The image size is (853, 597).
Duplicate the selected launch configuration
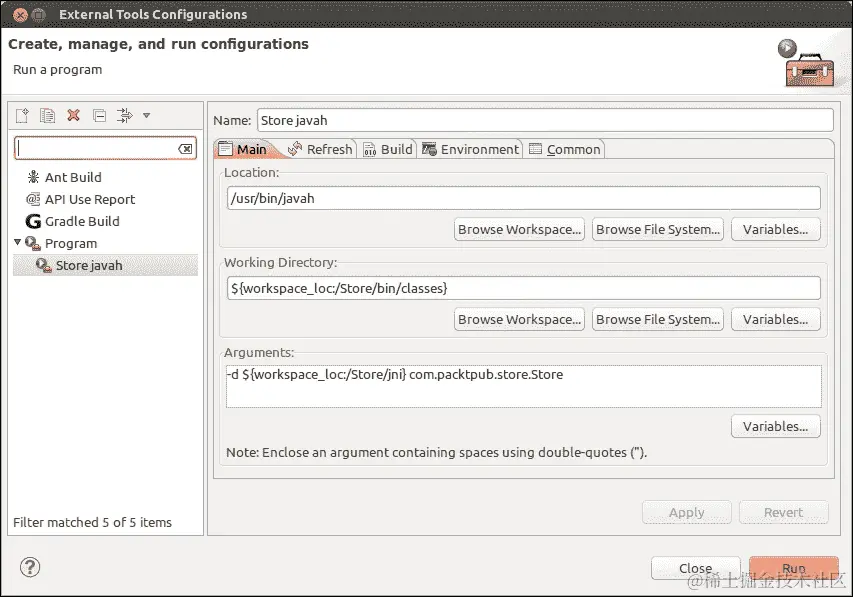pyautogui.click(x=47, y=115)
